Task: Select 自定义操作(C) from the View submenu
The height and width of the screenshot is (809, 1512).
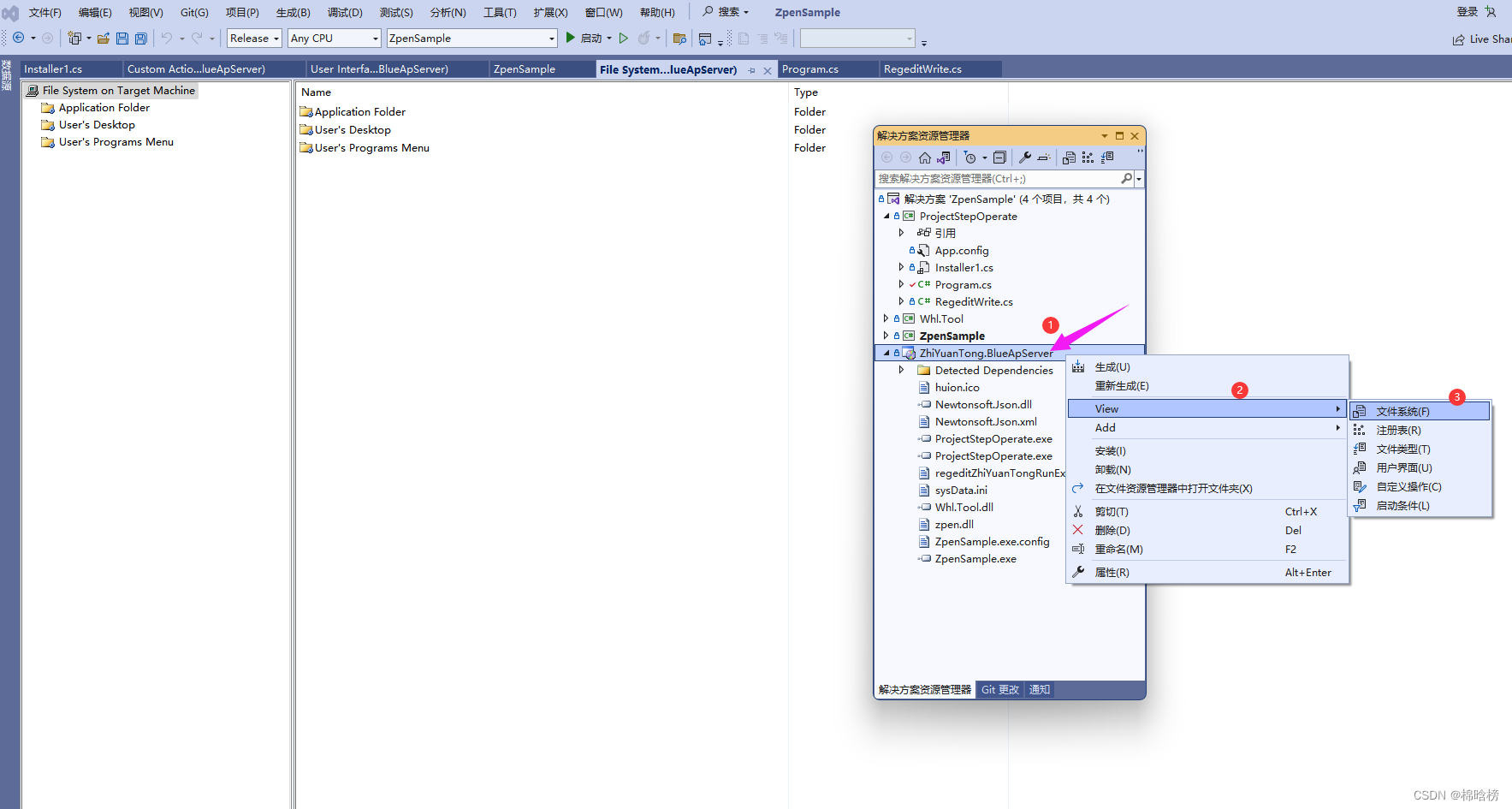Action: coord(1420,486)
